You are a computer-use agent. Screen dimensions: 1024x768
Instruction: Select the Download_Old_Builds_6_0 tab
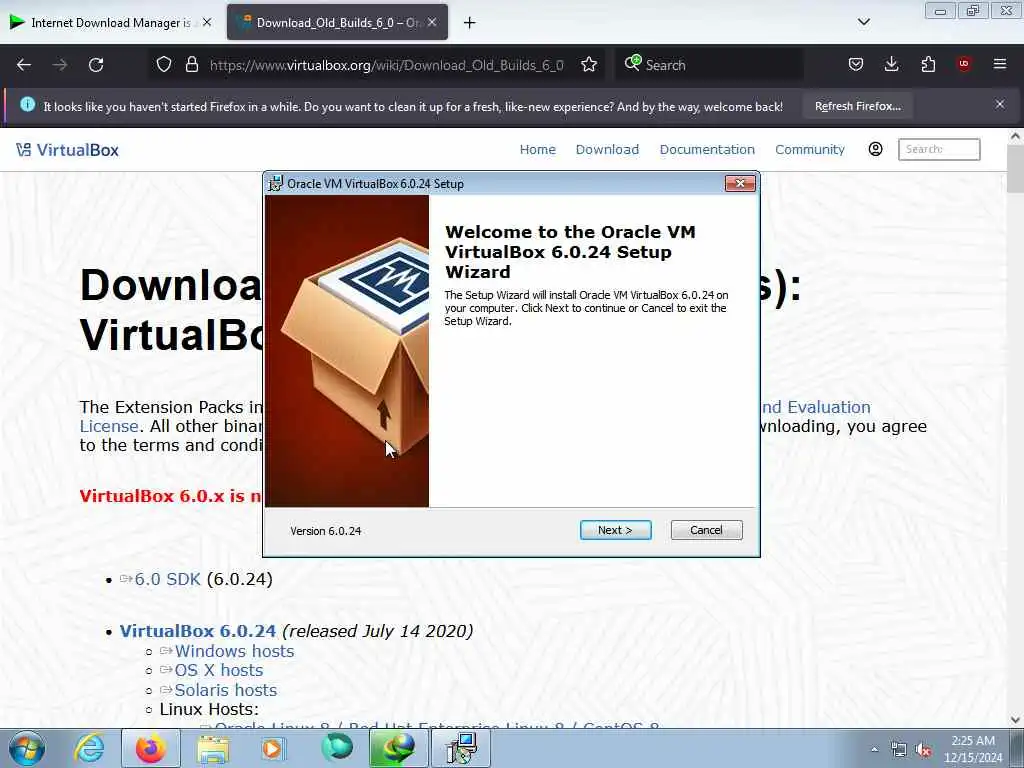pos(337,22)
